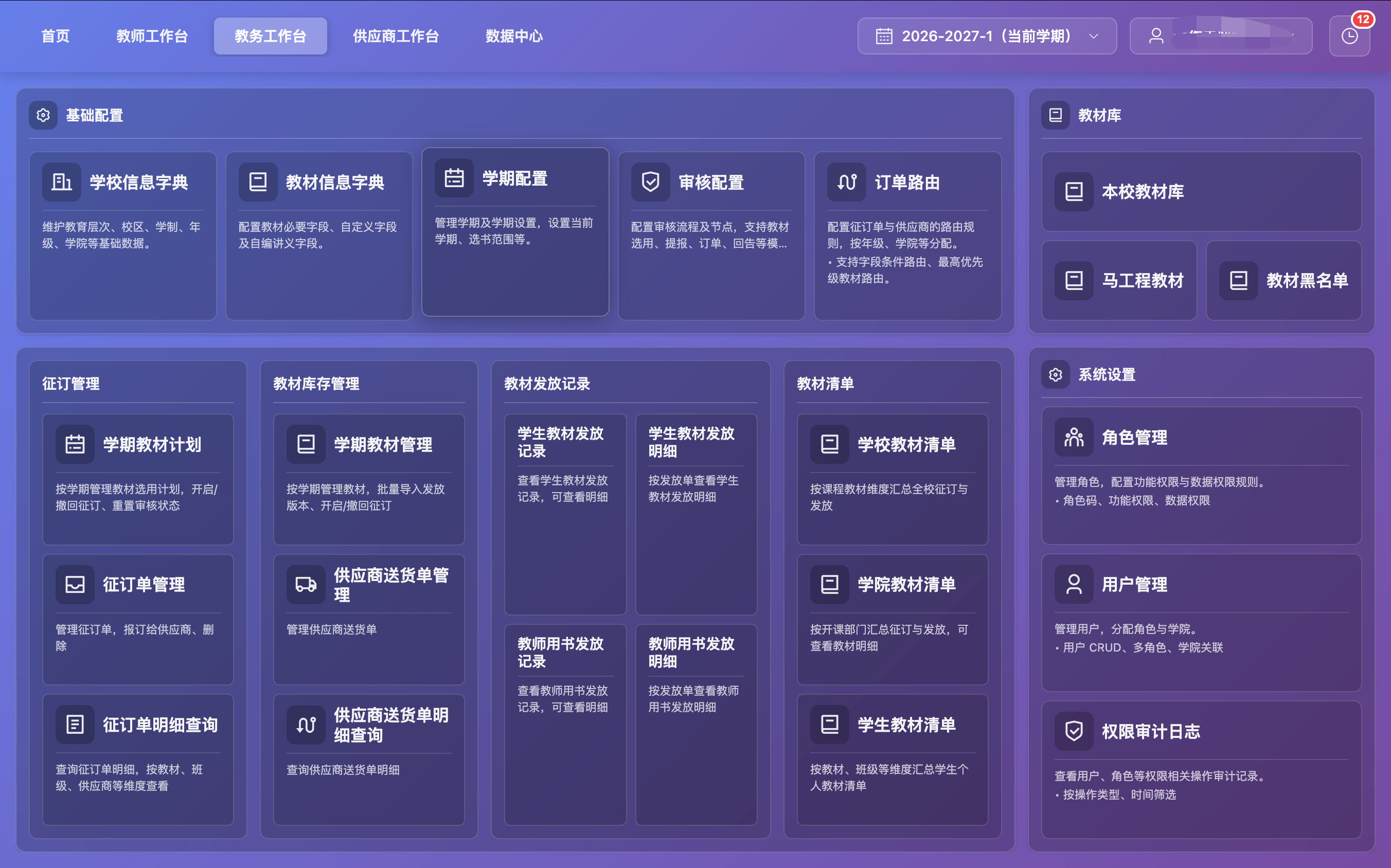
Task: Click the 学期教材计划 calendar icon
Action: [75, 444]
